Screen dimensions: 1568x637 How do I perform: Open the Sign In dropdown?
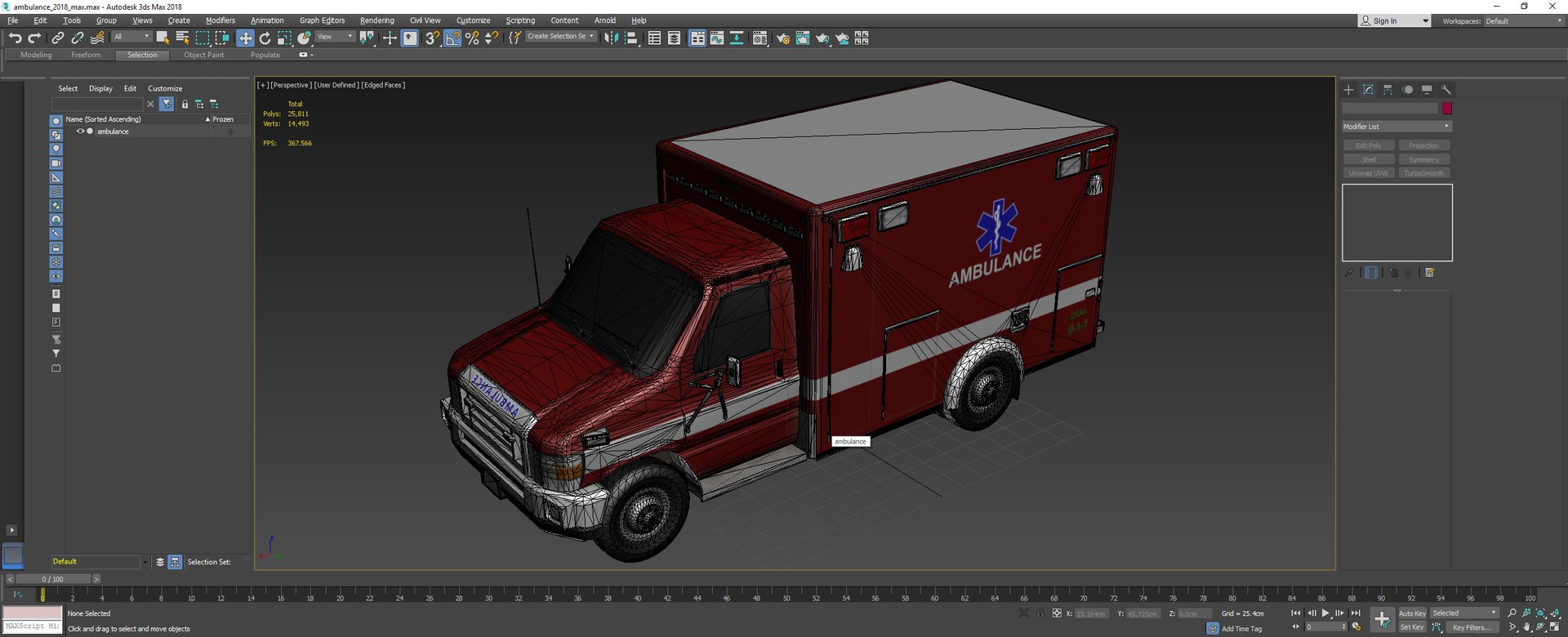[1394, 21]
